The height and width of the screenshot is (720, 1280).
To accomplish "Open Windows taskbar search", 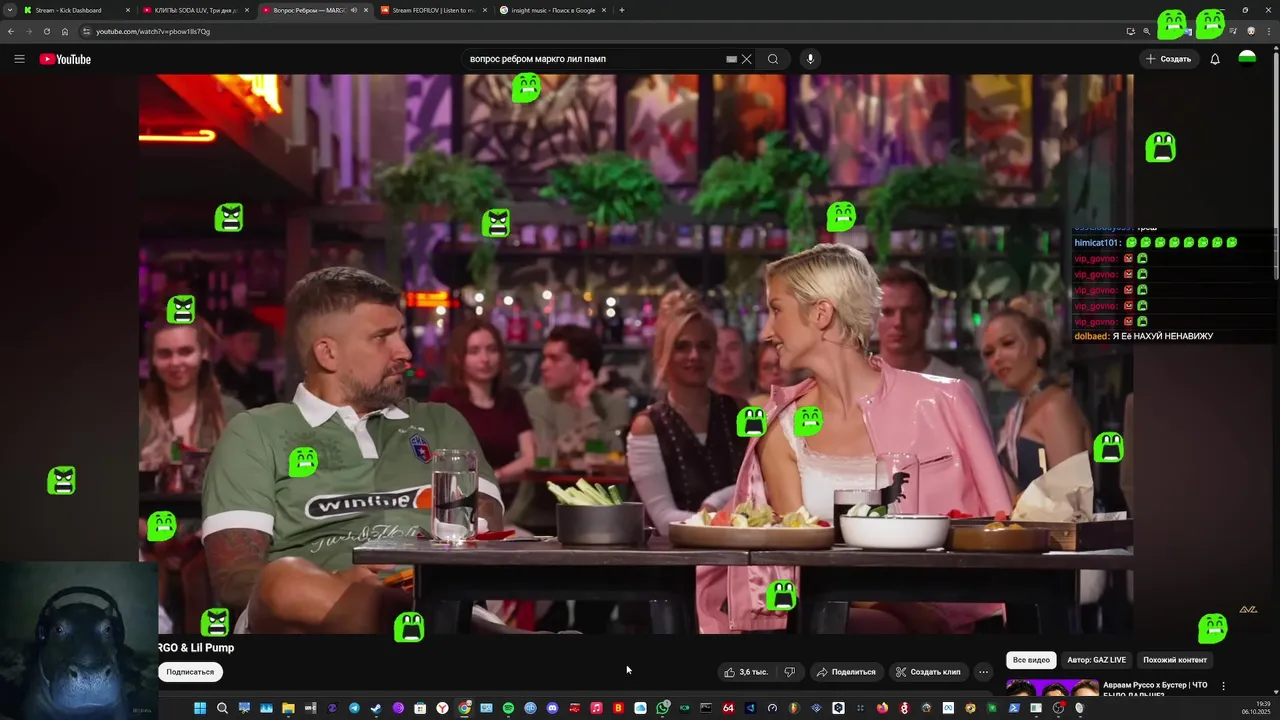I will pos(222,708).
